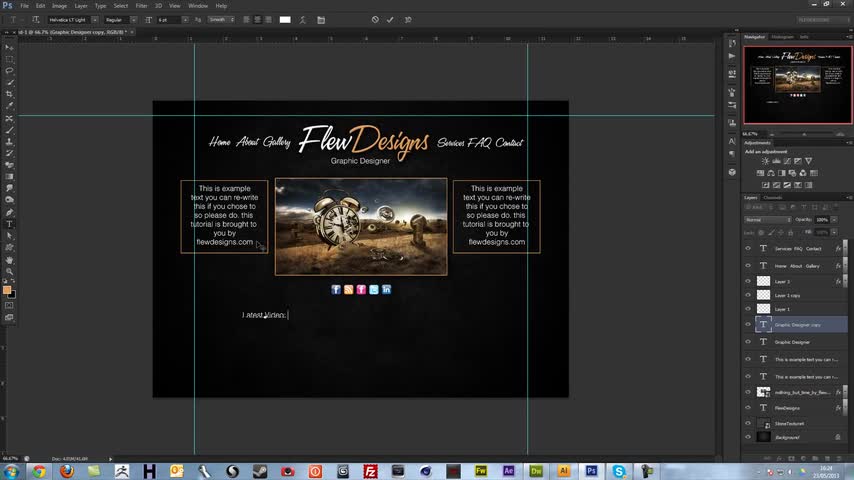Toggle visibility of FlewDesigns layer

[x=748, y=408]
